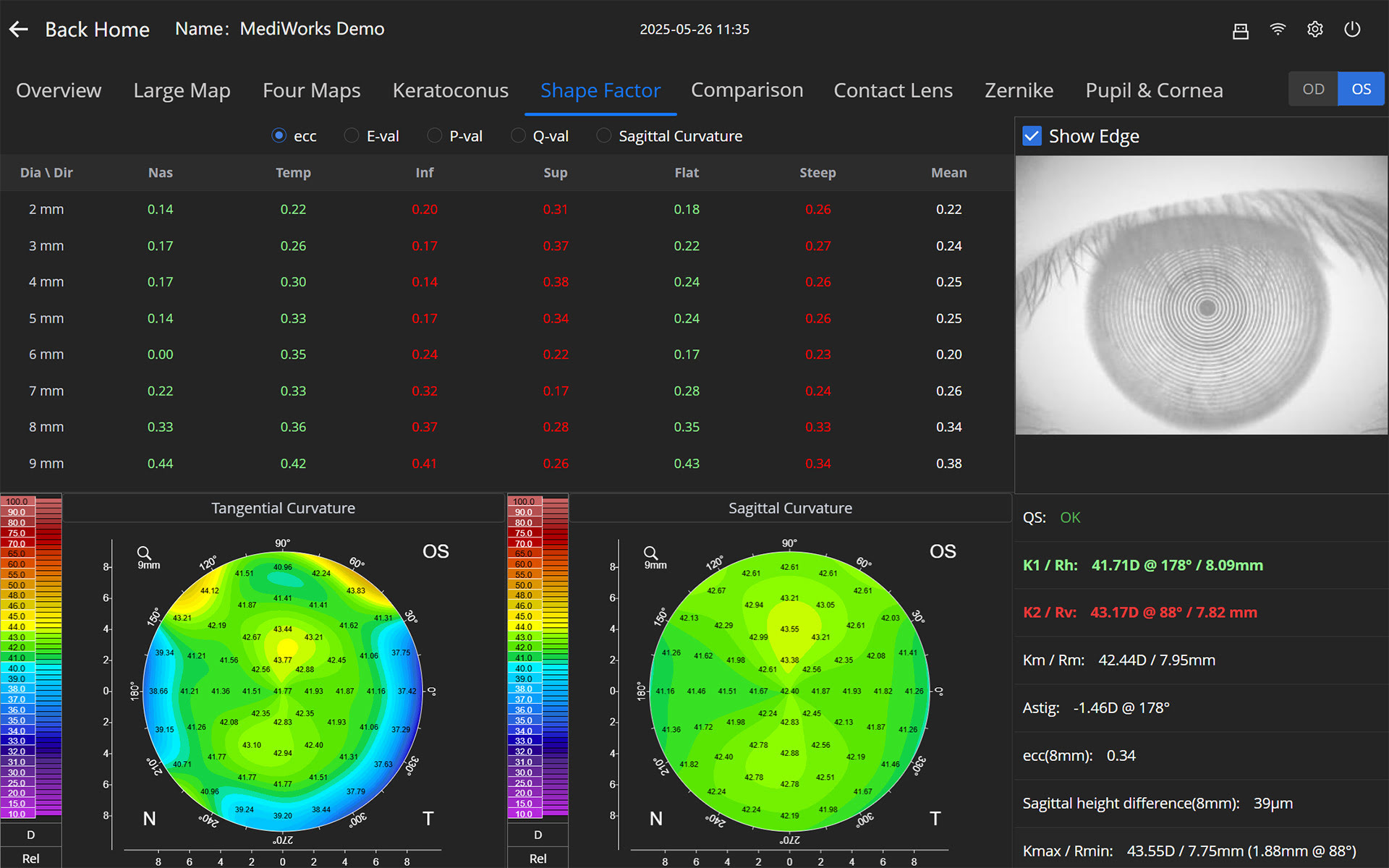Click the Tangential Curvature color scale bar

31,657
